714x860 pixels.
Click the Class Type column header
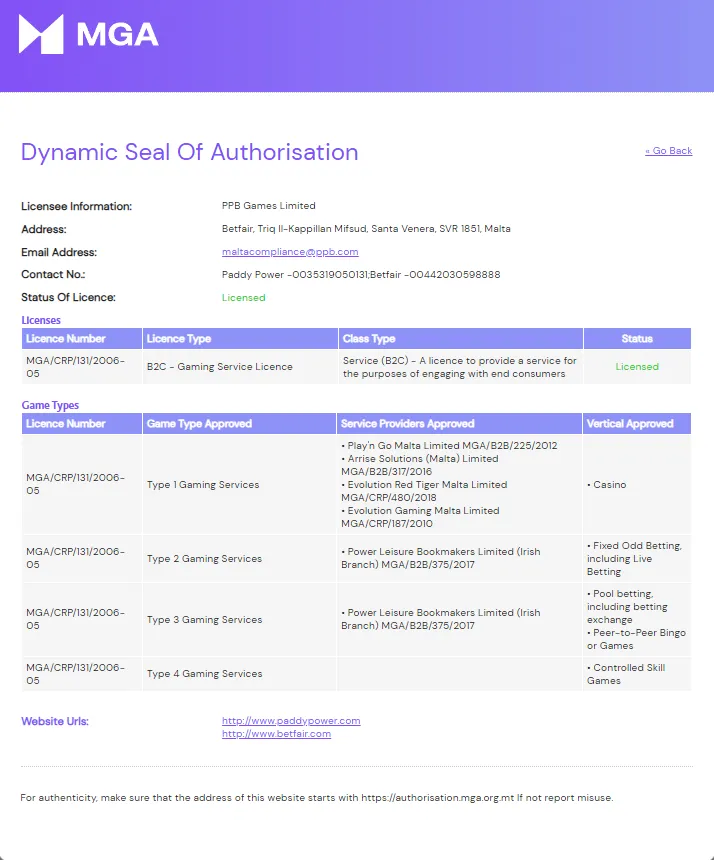pyautogui.click(x=369, y=339)
